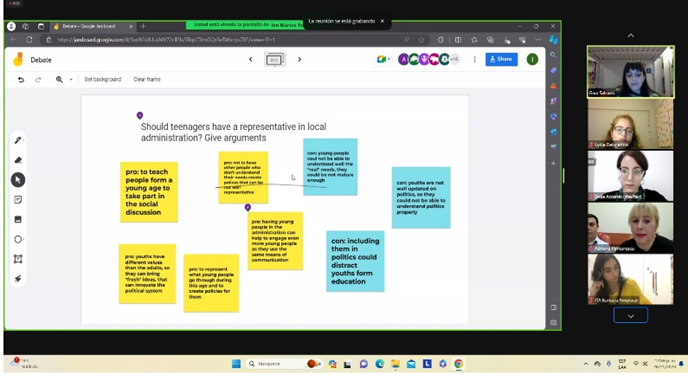688x375 pixels.
Task: Activate the laser pointer tool
Action: tap(18, 279)
